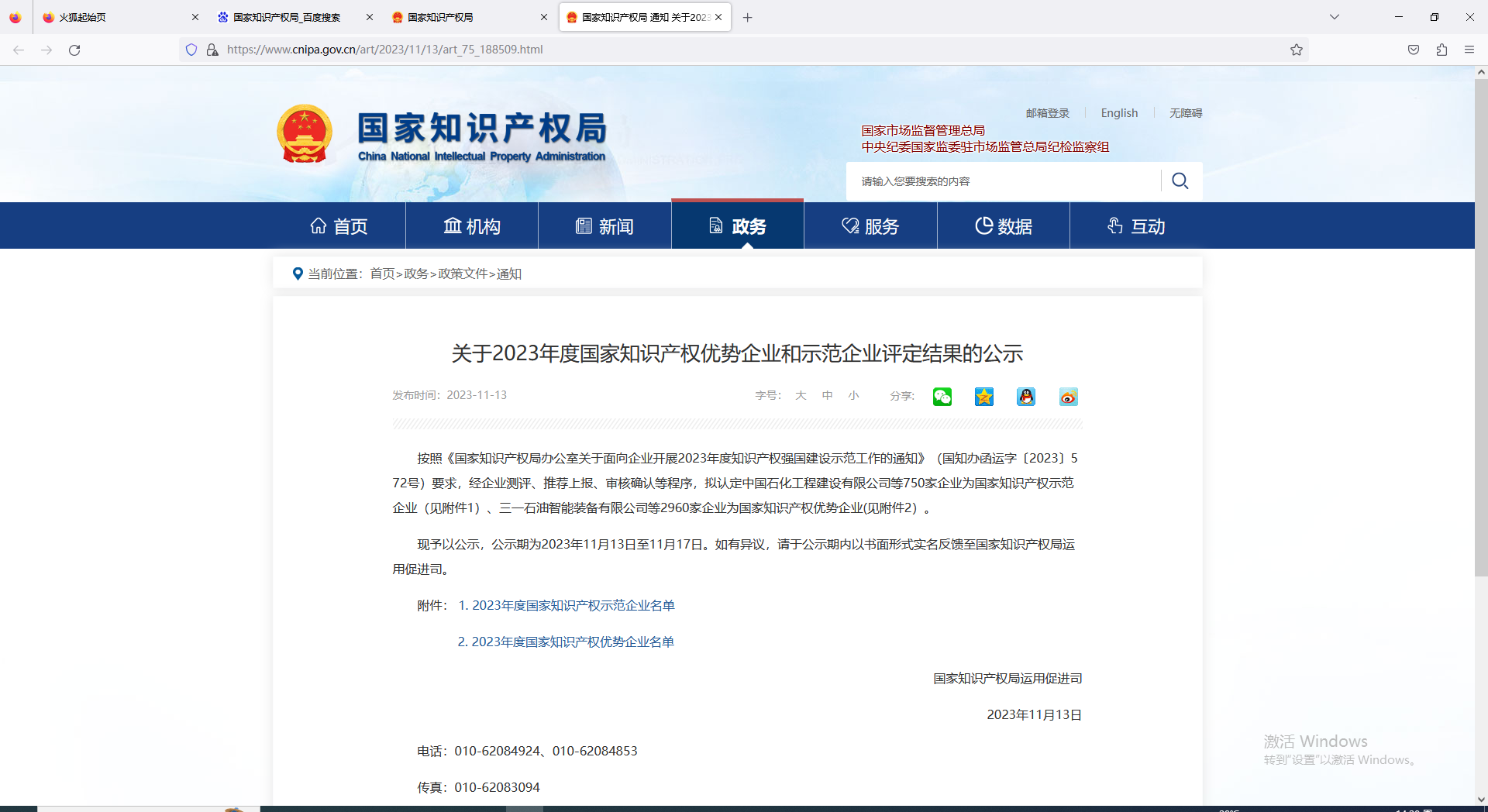The width and height of the screenshot is (1488, 812).
Task: Expand the list all tabs dropdown
Action: click(x=1335, y=17)
